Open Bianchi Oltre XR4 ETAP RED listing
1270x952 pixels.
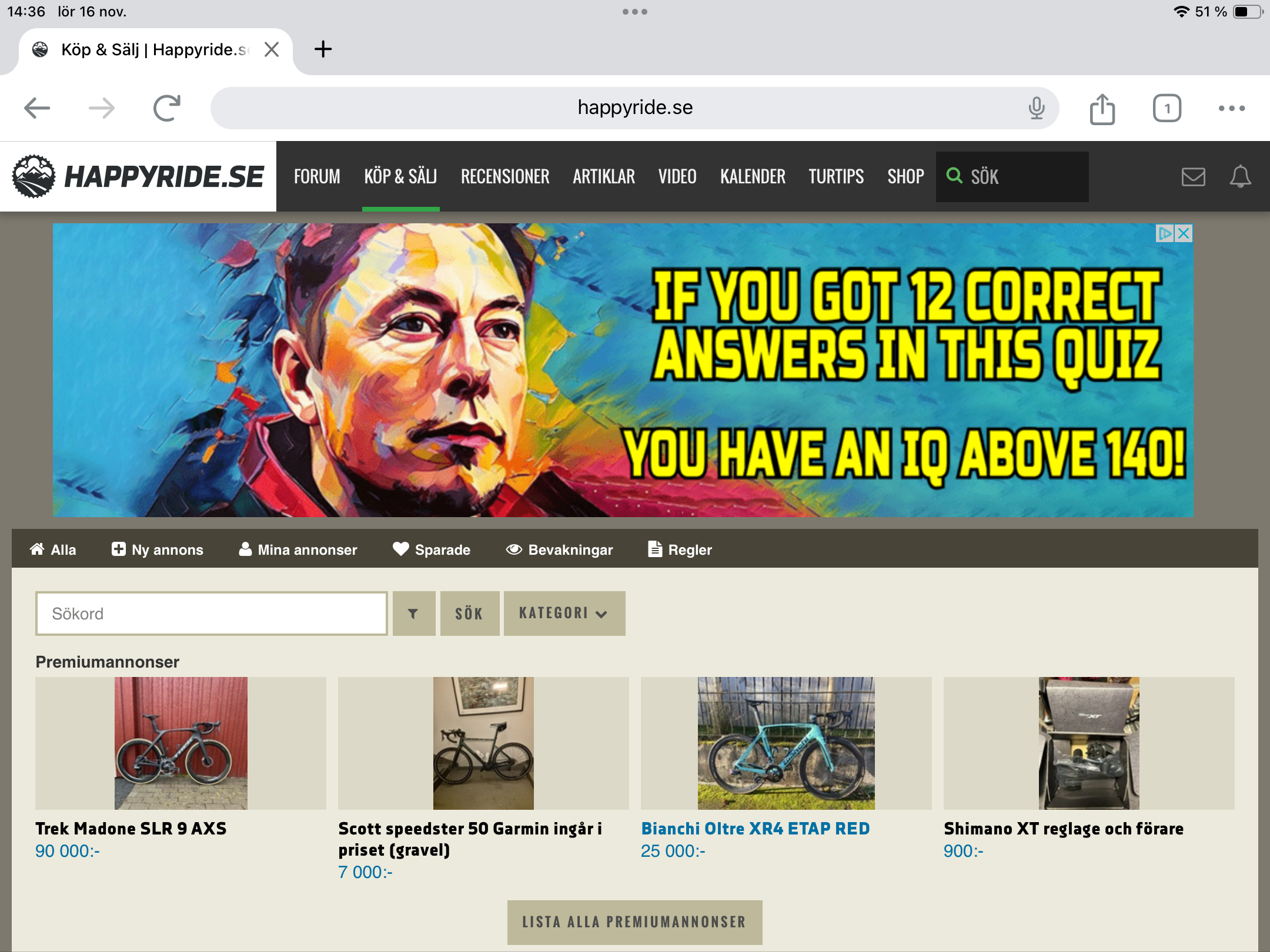[755, 829]
